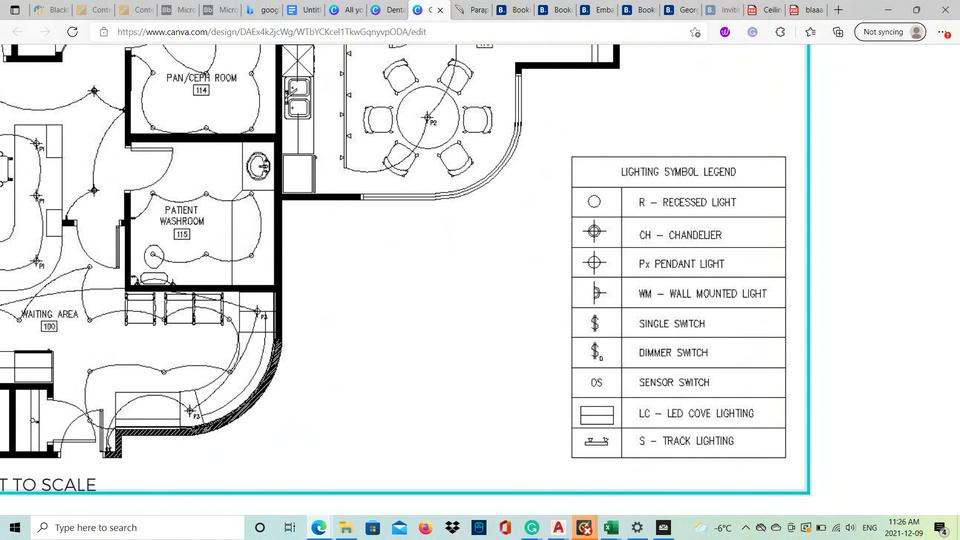Open AutoCAD red A icon on taskbar
960x540 pixels.
558,527
